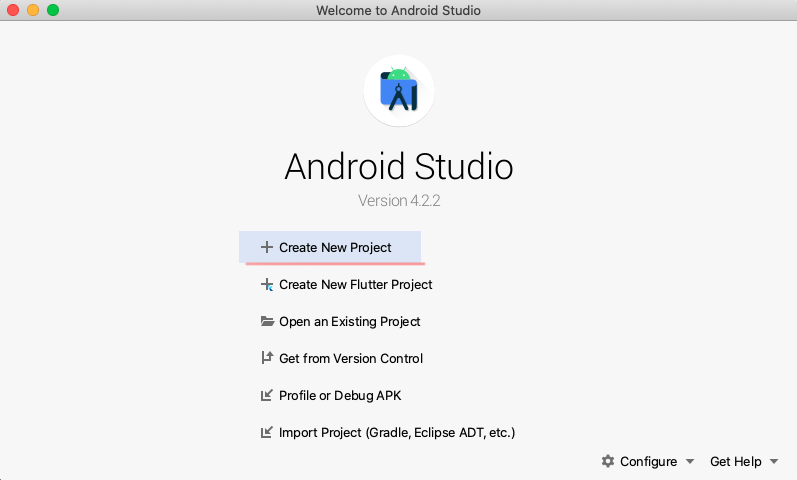Click the open folder icon
The width and height of the screenshot is (797, 480).
coord(267,321)
